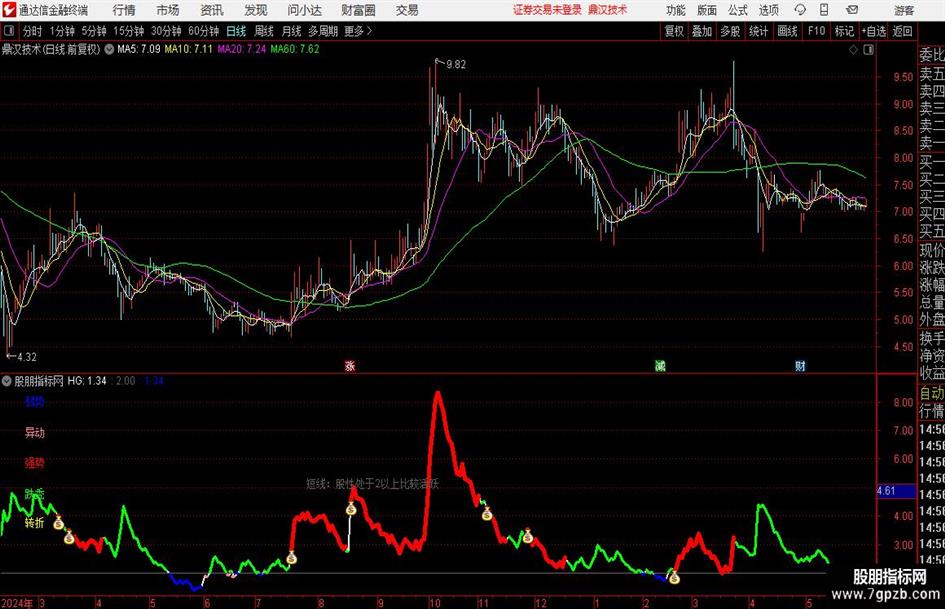Image resolution: width=945 pixels, height=609 pixels.
Task: Click the 游客 guest account label
Action: [x=904, y=10]
